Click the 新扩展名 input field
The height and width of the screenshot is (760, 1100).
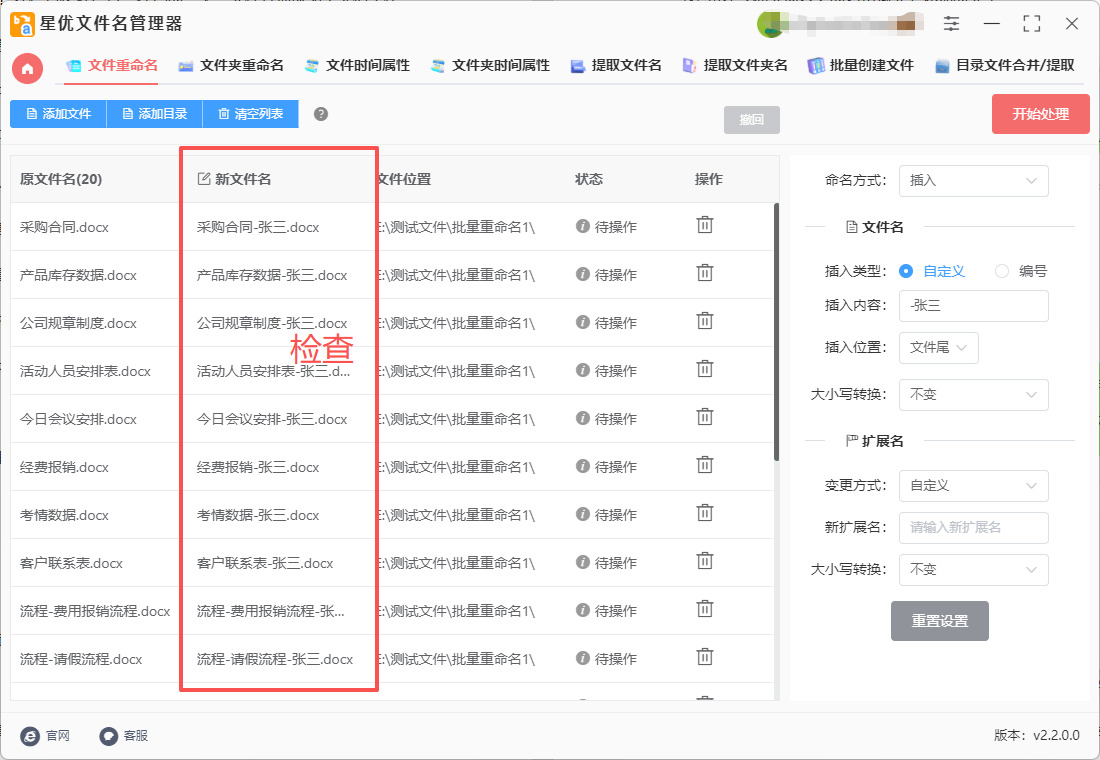tap(973, 527)
